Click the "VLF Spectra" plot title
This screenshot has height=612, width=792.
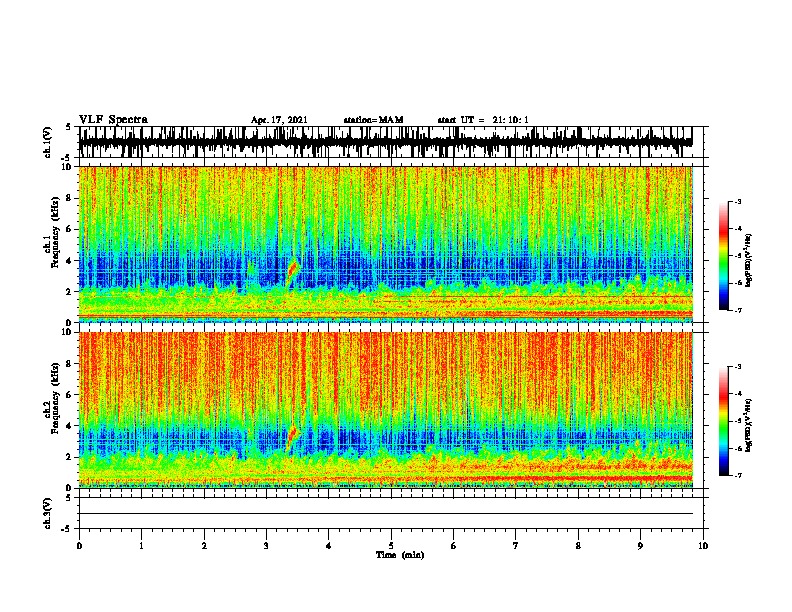tap(113, 120)
